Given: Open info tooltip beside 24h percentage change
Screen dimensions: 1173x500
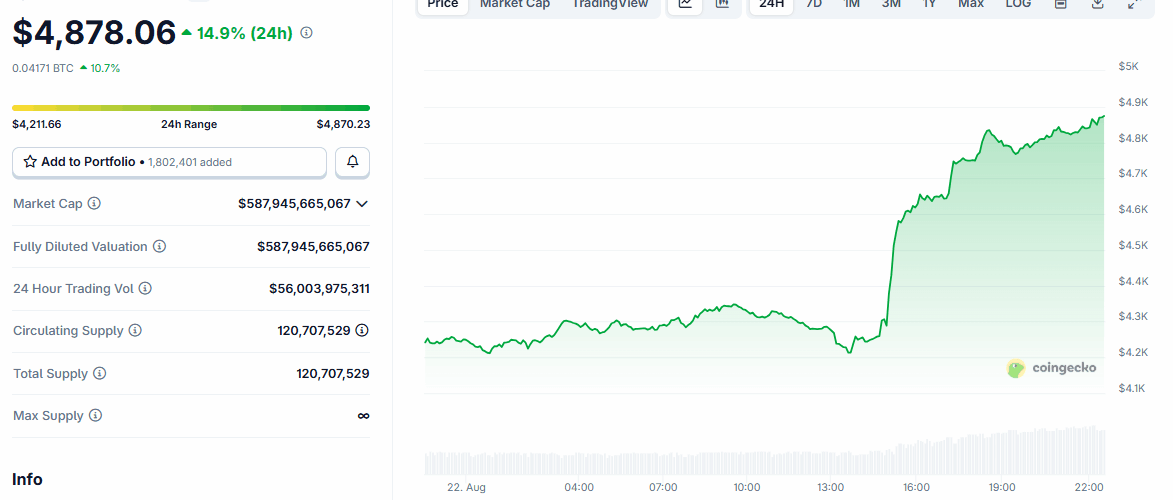Looking at the screenshot, I should pos(306,33).
